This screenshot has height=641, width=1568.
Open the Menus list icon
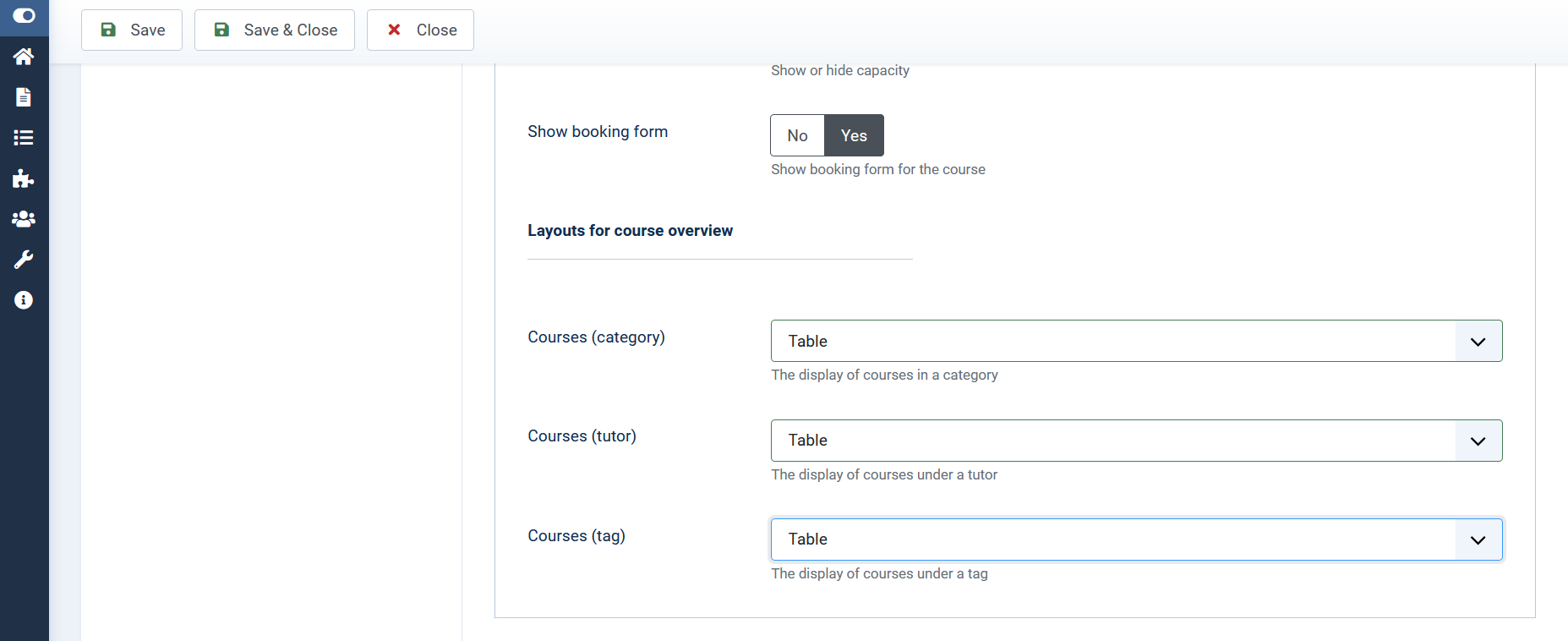pos(24,138)
